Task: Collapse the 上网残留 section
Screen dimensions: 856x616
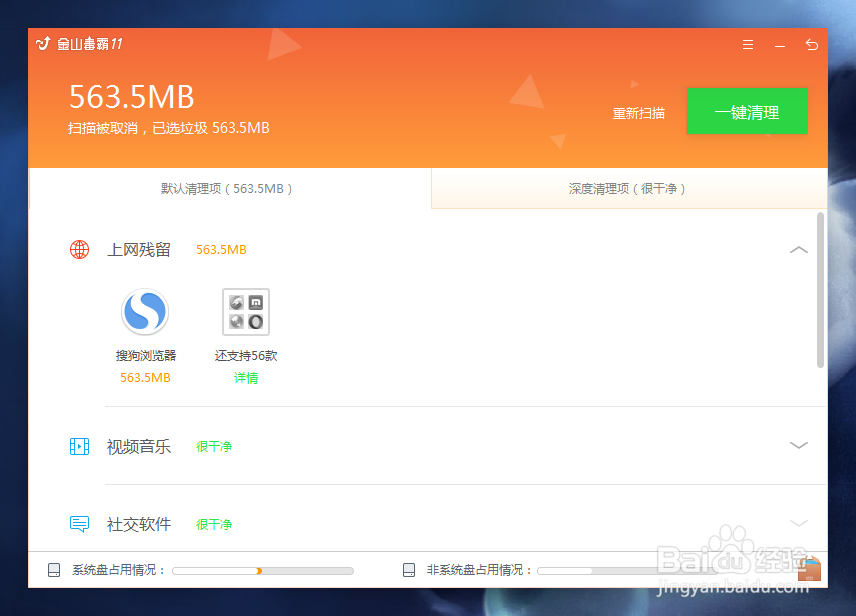Action: click(799, 250)
